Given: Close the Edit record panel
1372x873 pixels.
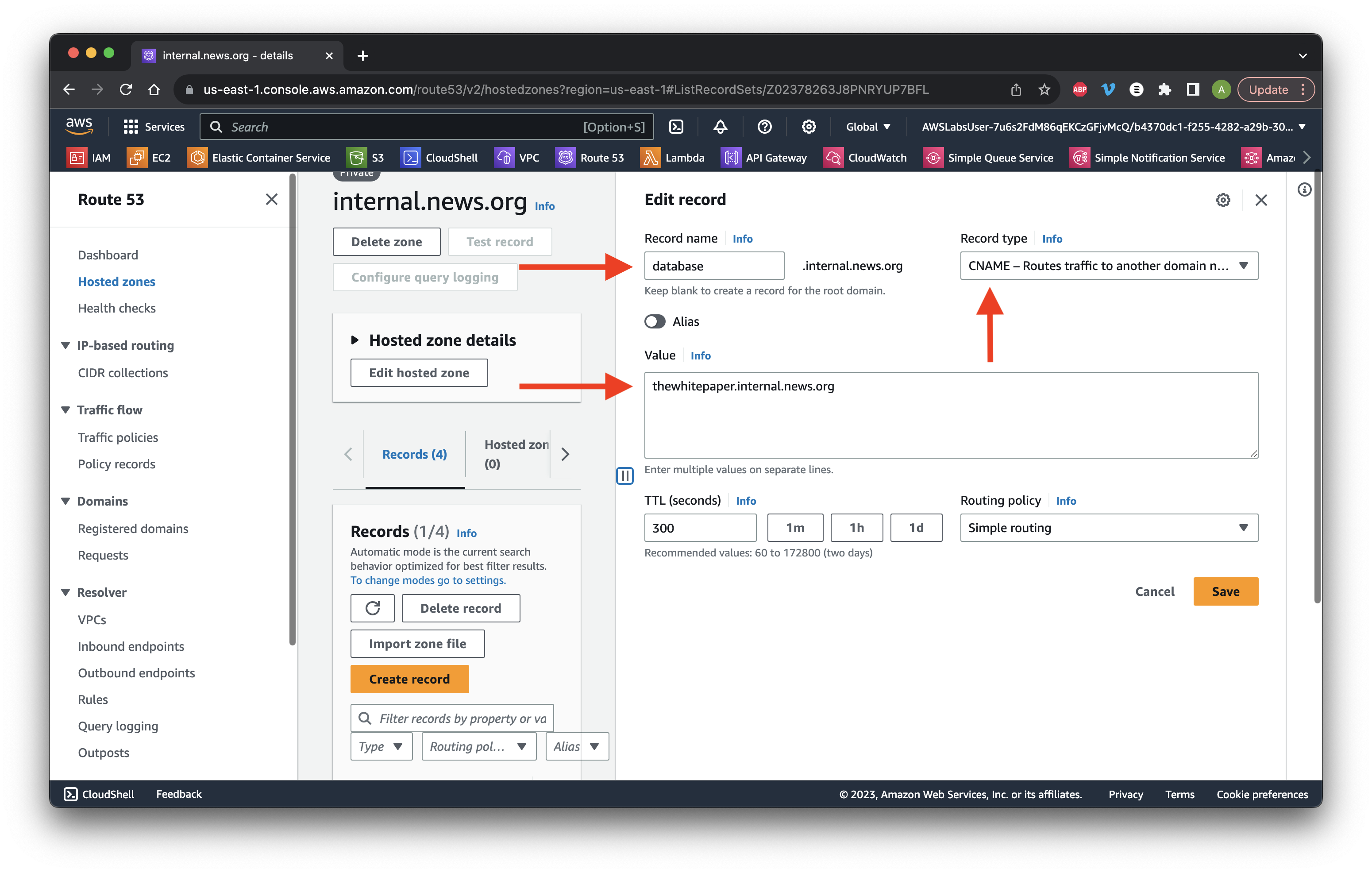Looking at the screenshot, I should point(1261,200).
